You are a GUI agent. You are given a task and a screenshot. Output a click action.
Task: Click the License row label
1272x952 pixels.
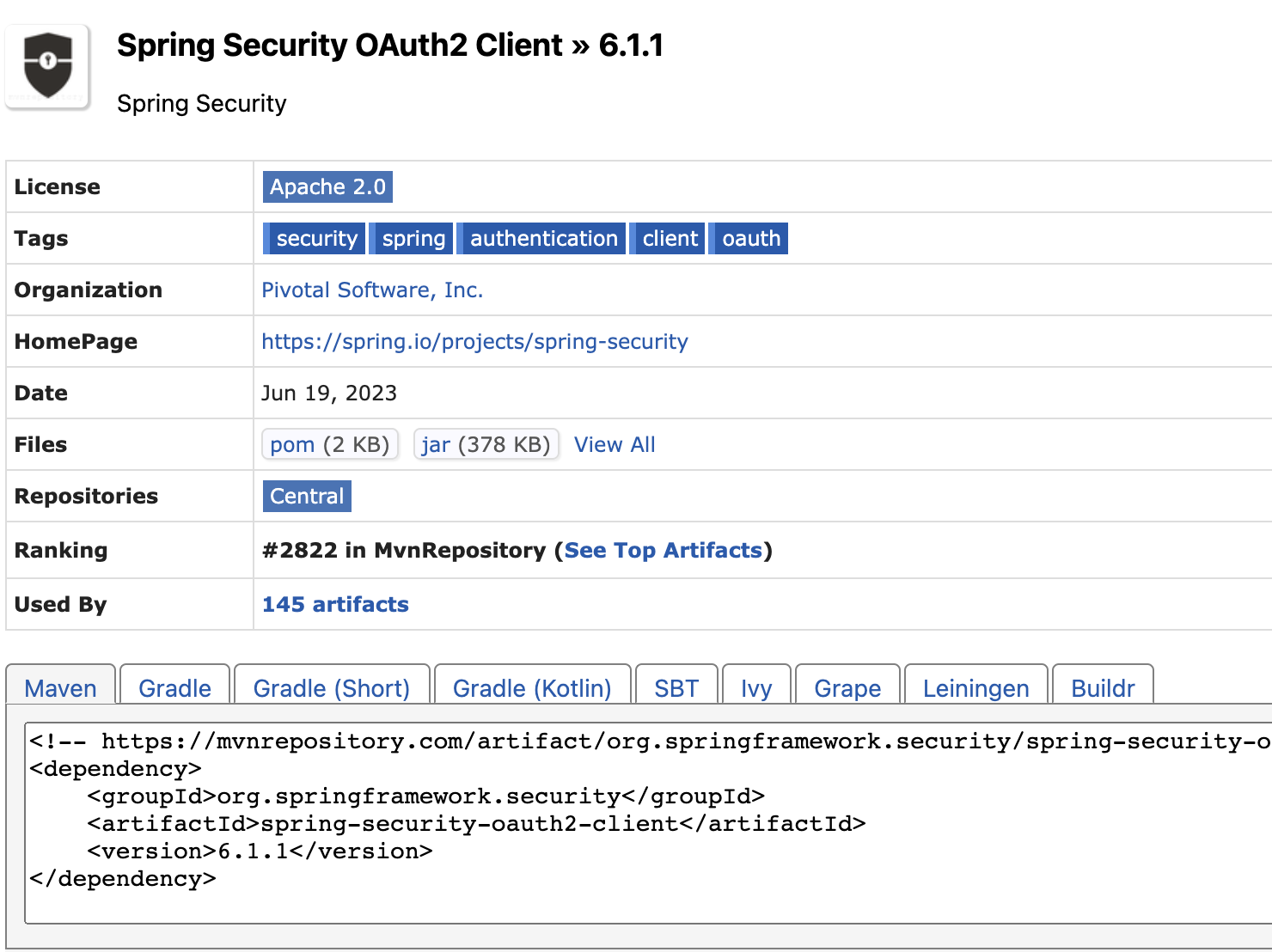(58, 186)
